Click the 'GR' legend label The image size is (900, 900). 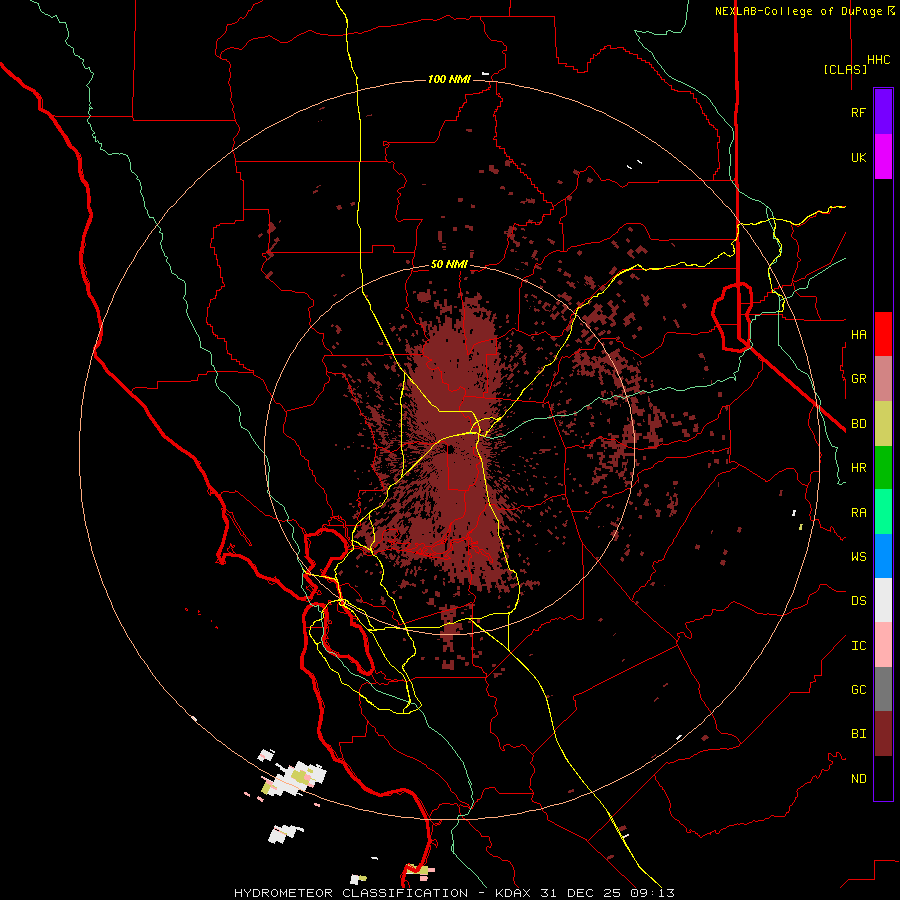click(x=858, y=379)
